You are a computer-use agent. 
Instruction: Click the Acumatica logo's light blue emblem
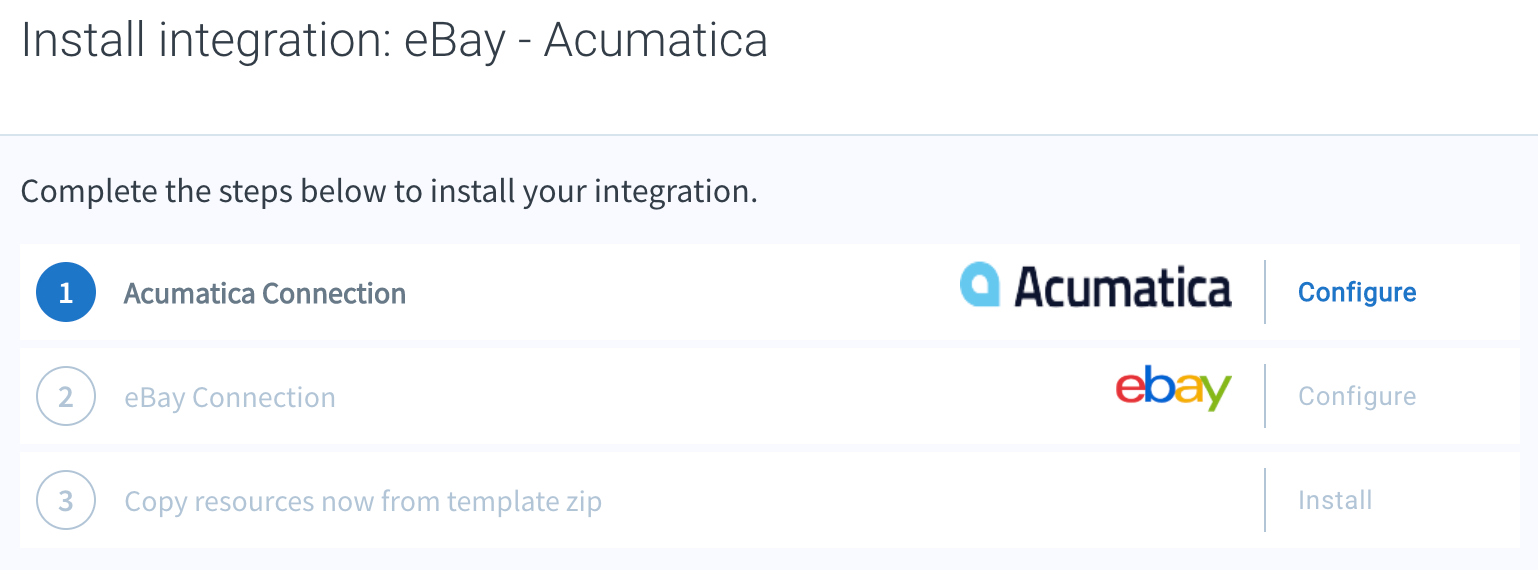[x=980, y=284]
